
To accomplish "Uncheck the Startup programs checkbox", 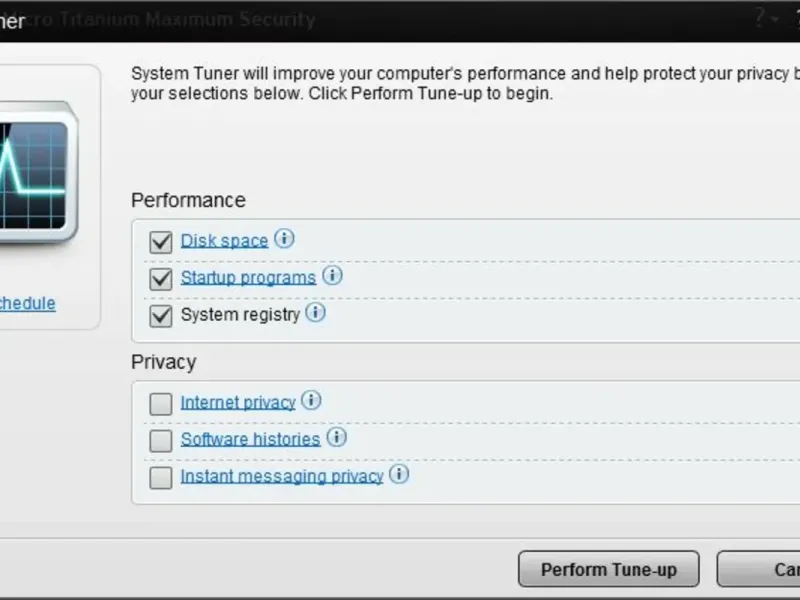I will click(161, 279).
